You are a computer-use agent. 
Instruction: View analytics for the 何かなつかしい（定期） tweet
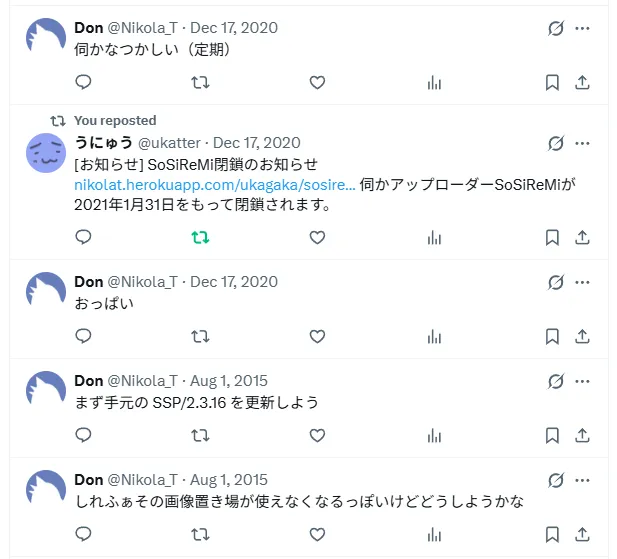(434, 83)
